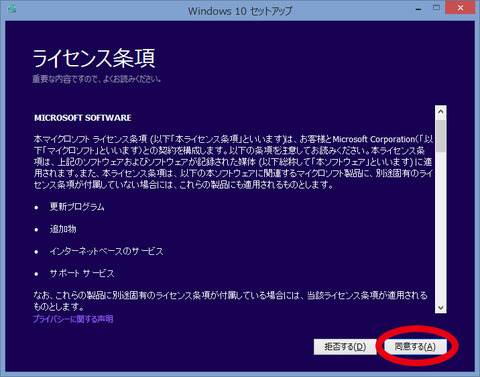
Task: Click the 同意する(A) accept button
Action: point(415,347)
